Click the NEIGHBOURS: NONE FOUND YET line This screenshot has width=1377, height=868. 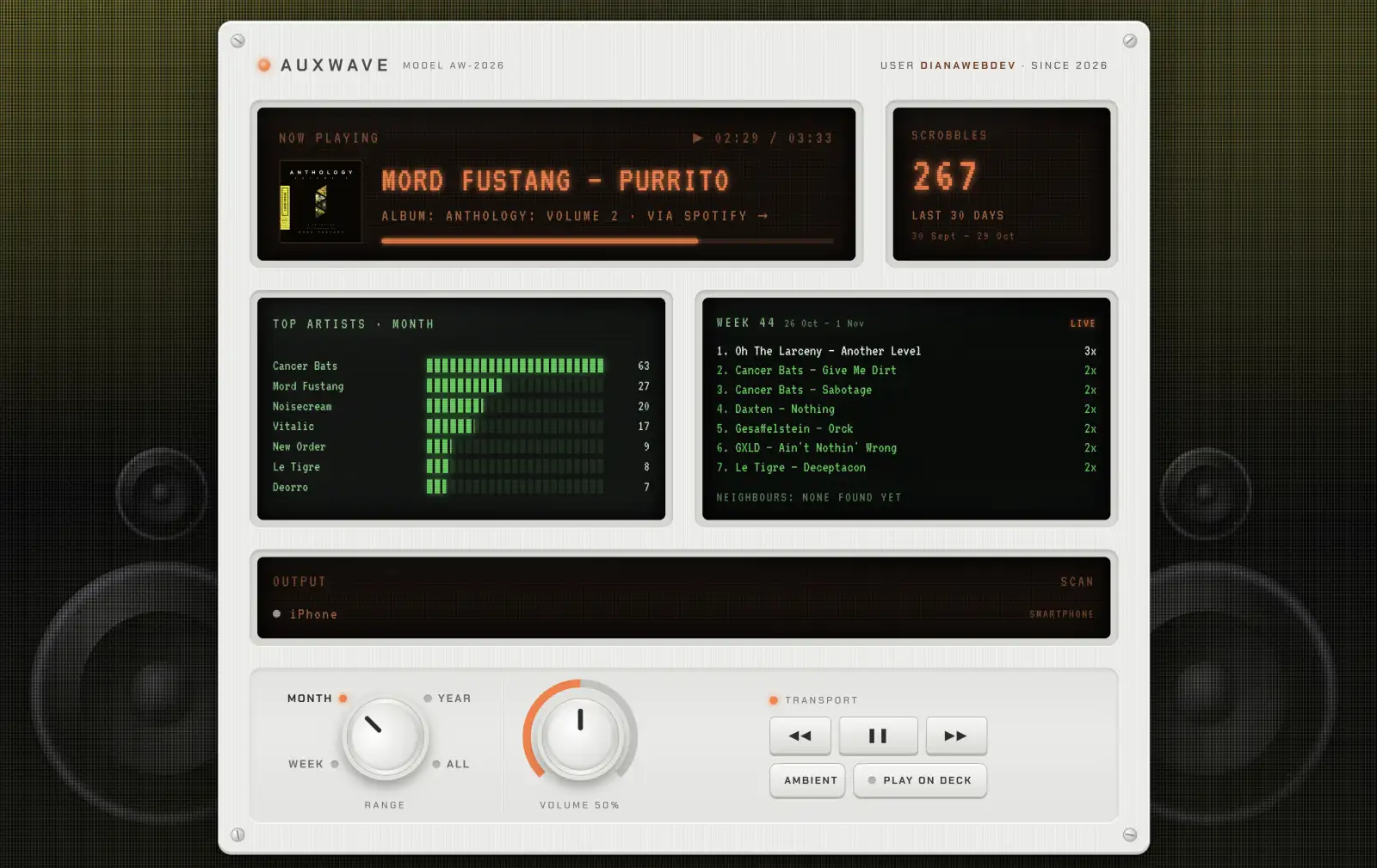coord(809,497)
